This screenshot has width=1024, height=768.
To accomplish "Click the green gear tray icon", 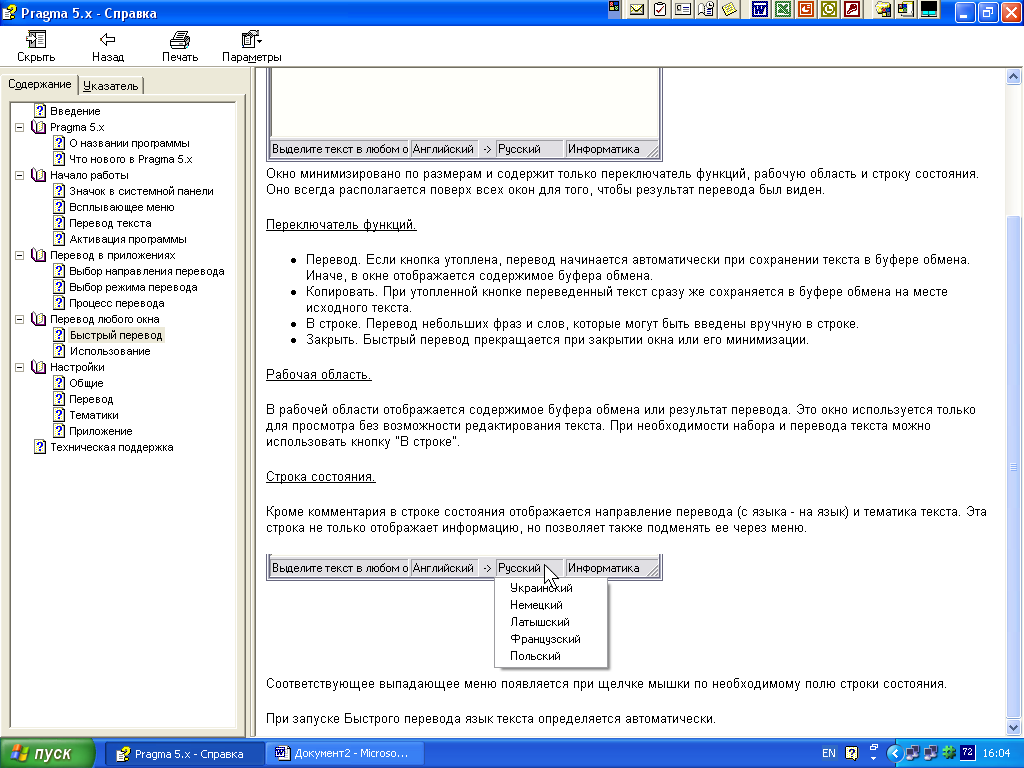I will (950, 753).
